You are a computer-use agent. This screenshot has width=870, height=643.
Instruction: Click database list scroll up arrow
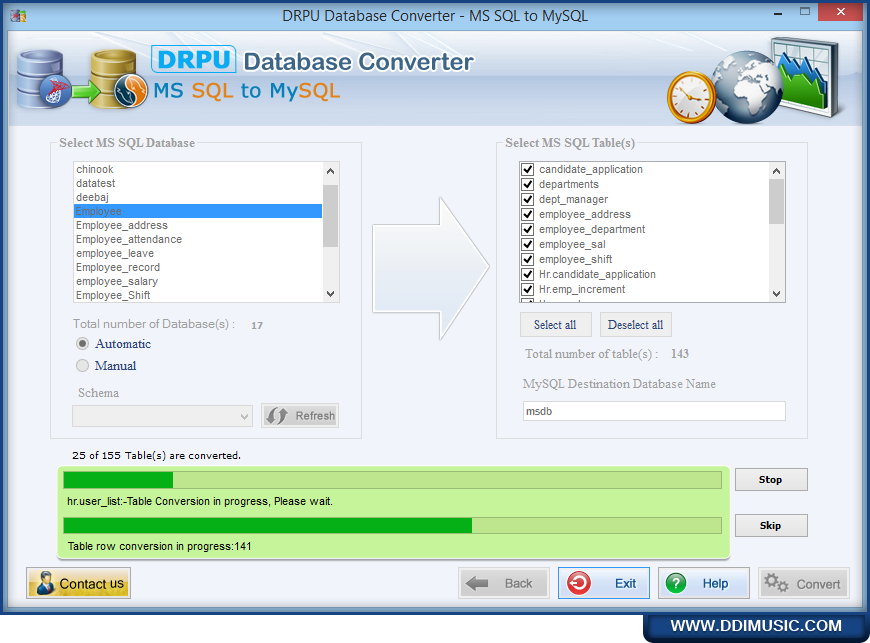coord(331,171)
